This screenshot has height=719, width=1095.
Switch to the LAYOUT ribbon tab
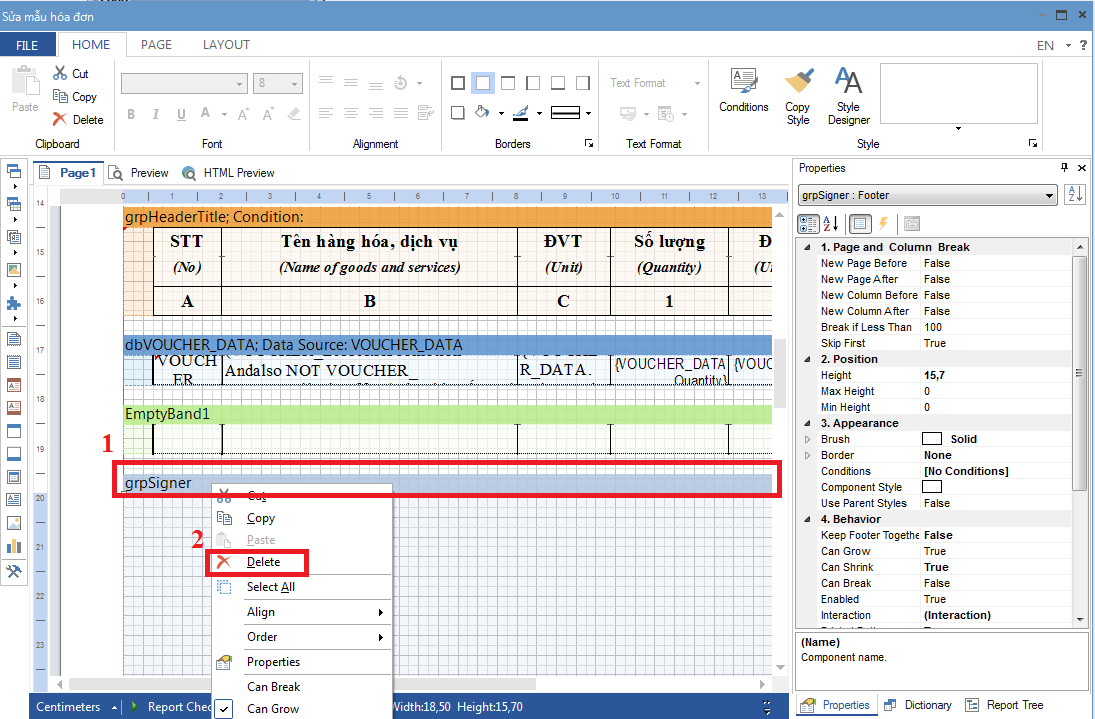click(x=226, y=45)
